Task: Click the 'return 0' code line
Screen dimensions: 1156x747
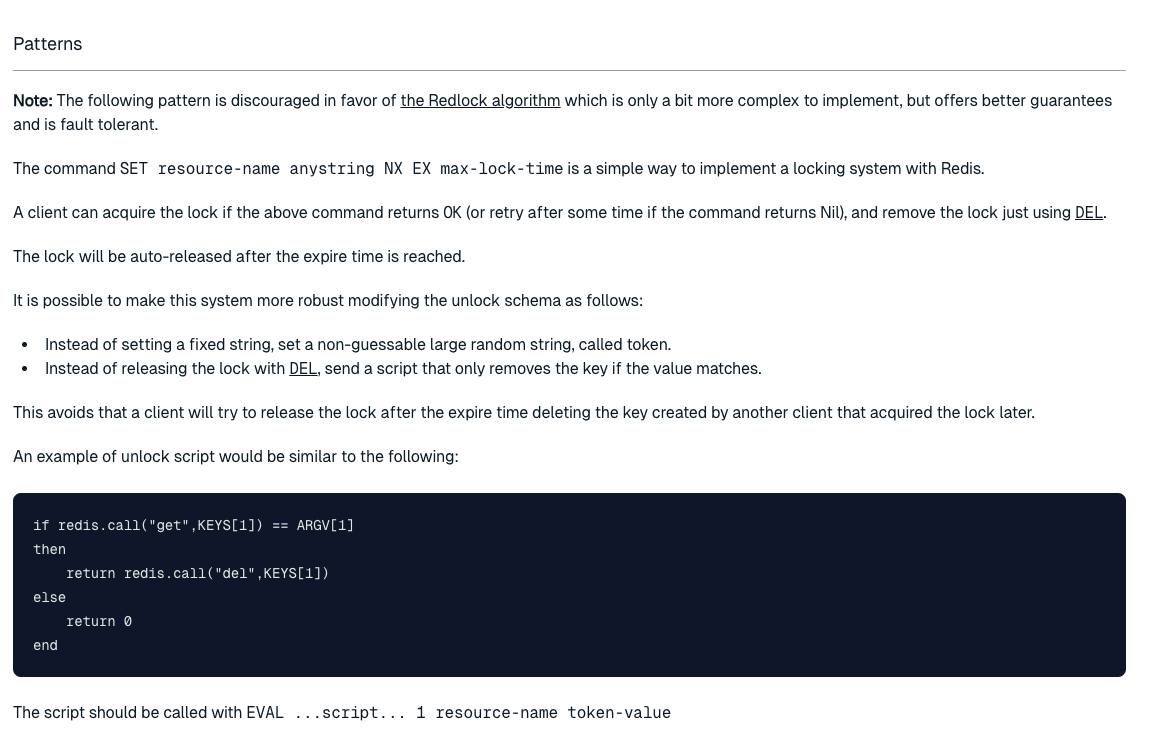Action: 99,621
